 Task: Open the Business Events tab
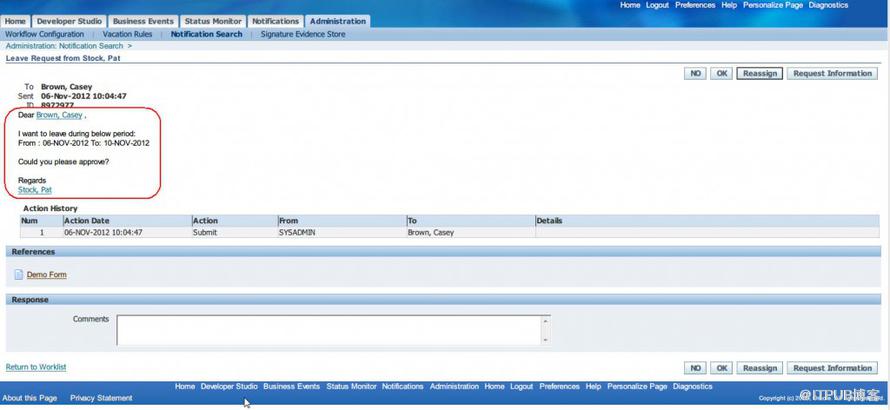[143, 21]
